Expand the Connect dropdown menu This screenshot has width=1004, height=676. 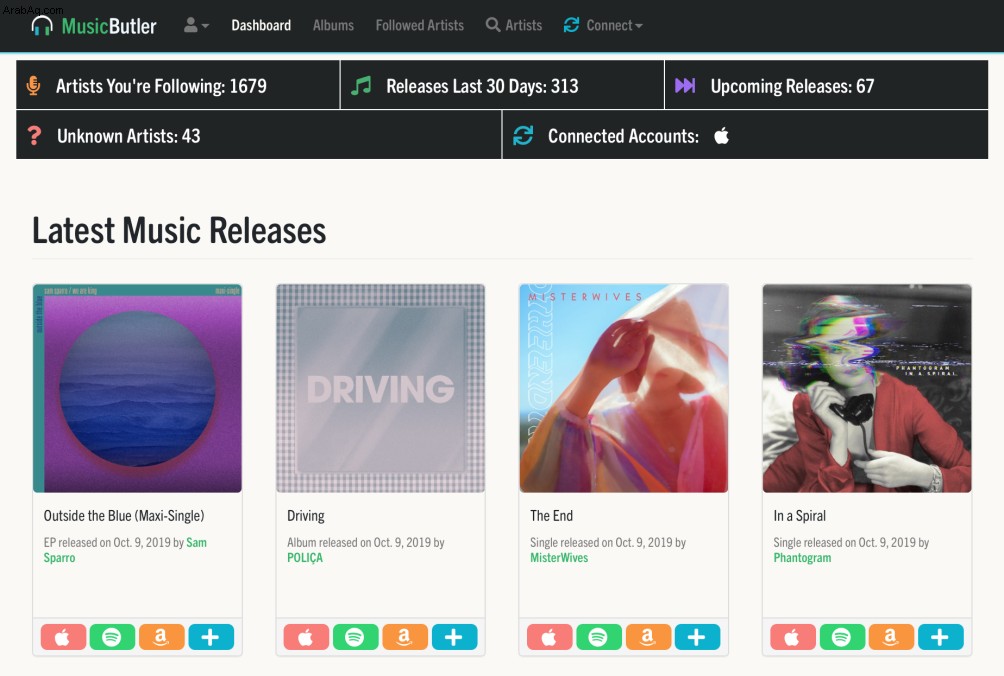[x=603, y=25]
